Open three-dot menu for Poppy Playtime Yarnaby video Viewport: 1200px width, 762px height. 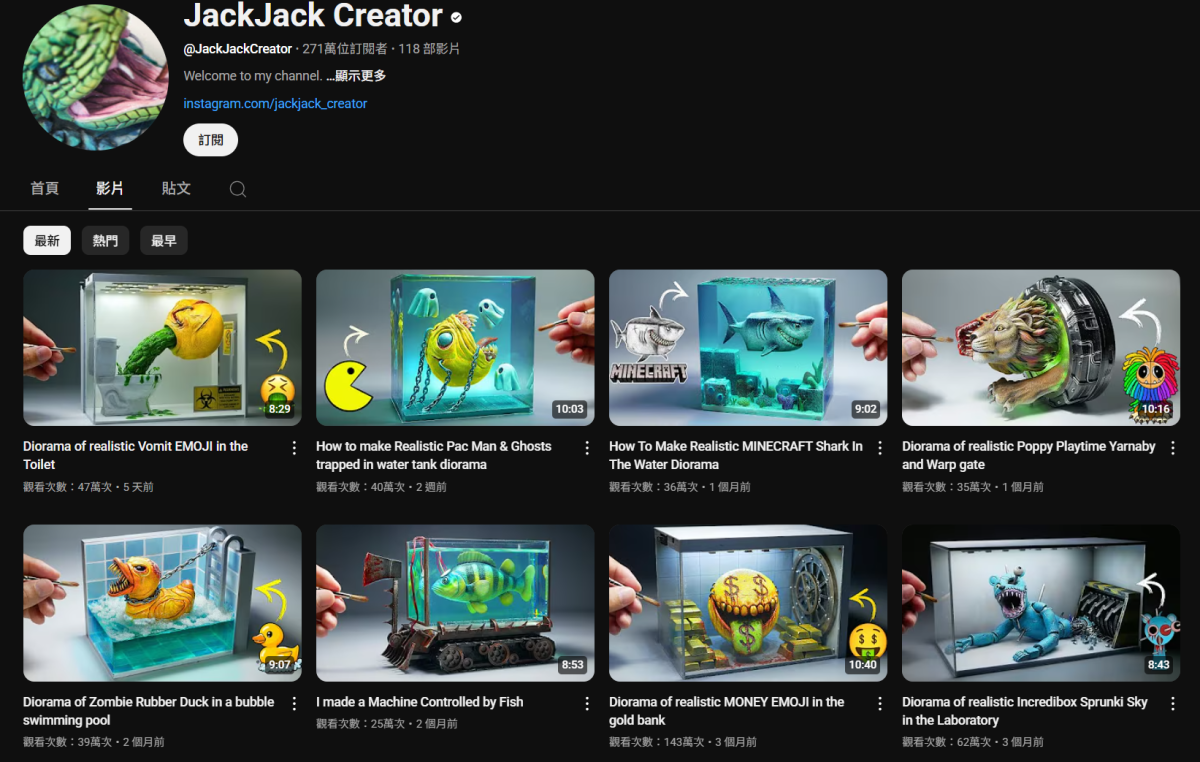tap(1173, 448)
